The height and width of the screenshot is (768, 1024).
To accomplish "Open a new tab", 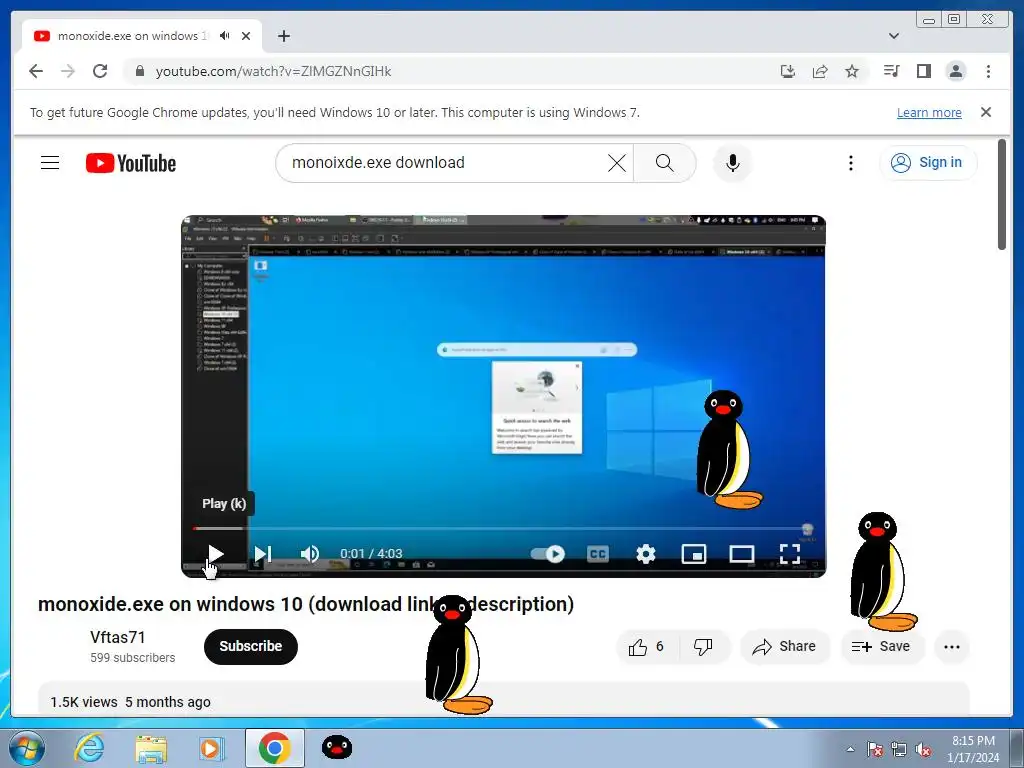I will pyautogui.click(x=283, y=36).
